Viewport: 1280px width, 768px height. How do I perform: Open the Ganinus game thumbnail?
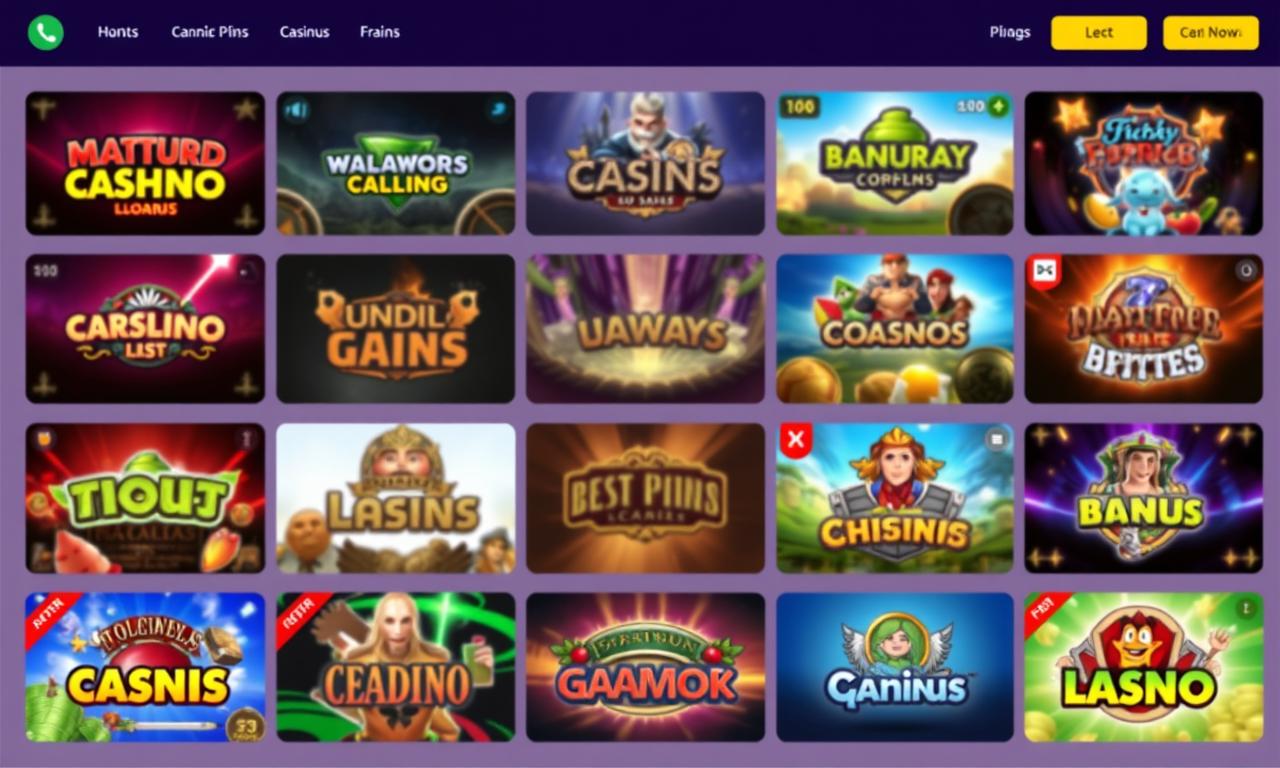point(895,667)
